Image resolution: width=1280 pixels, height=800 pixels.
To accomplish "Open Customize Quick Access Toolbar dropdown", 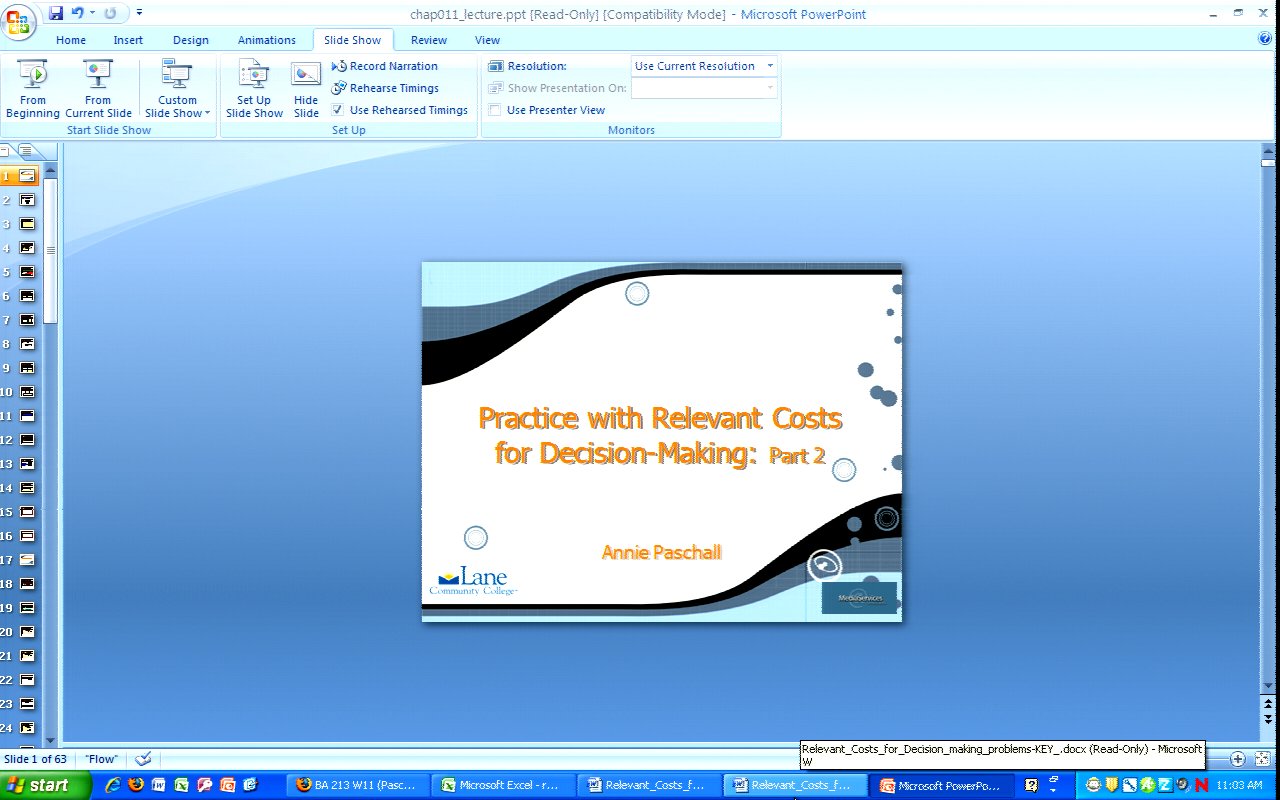I will coord(139,13).
